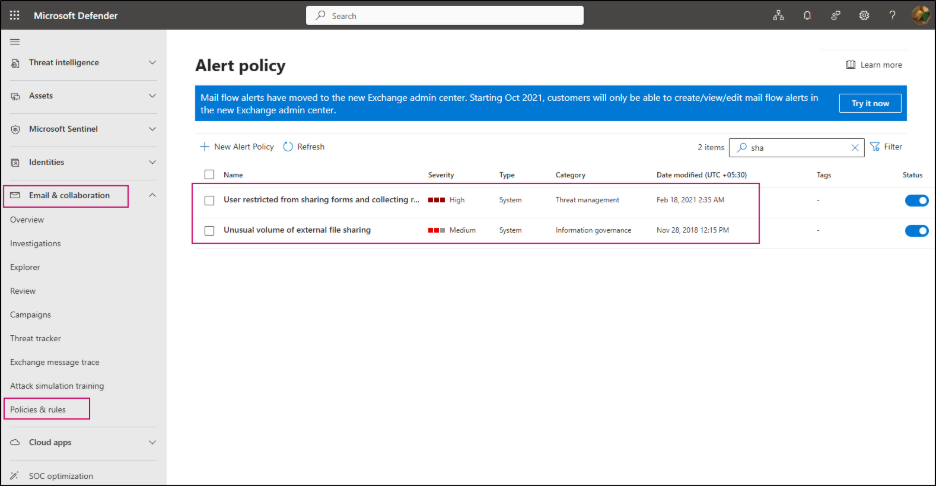This screenshot has height=486, width=936.
Task: Open Unusual volume of external file sharing name
Action: pyautogui.click(x=297, y=230)
